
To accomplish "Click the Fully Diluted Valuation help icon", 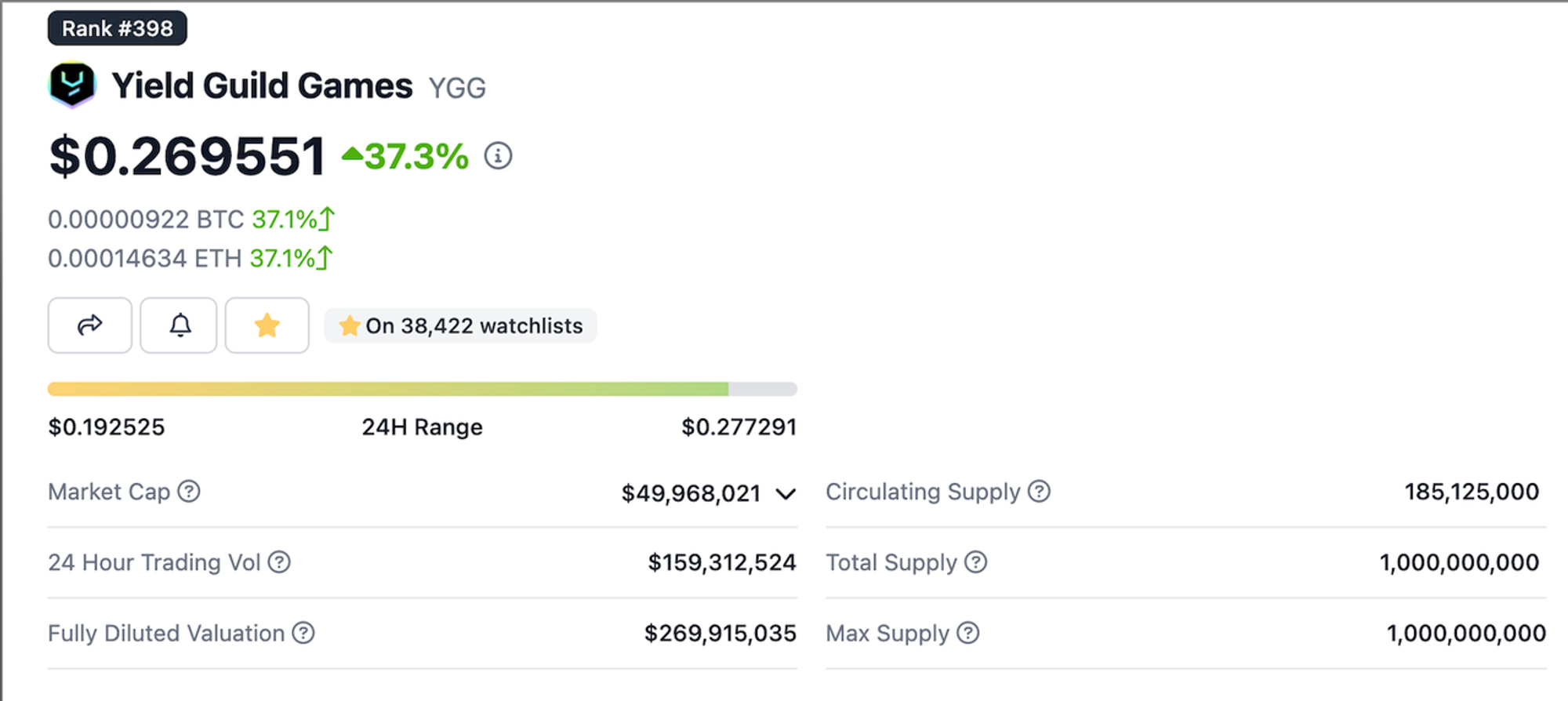I will 303,633.
